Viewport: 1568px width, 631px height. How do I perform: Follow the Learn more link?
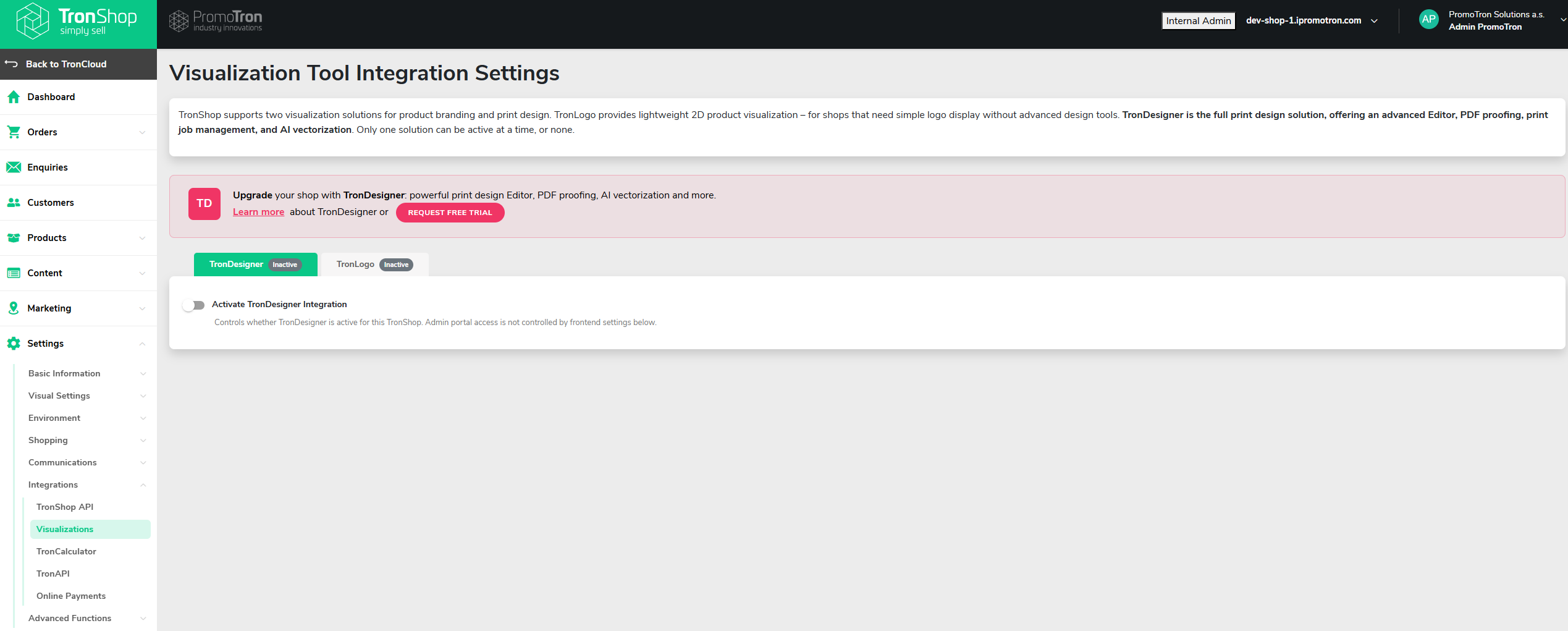(258, 212)
